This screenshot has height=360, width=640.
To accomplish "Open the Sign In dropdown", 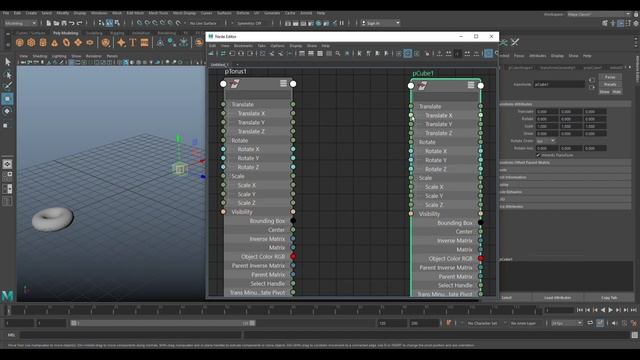I will [380, 23].
